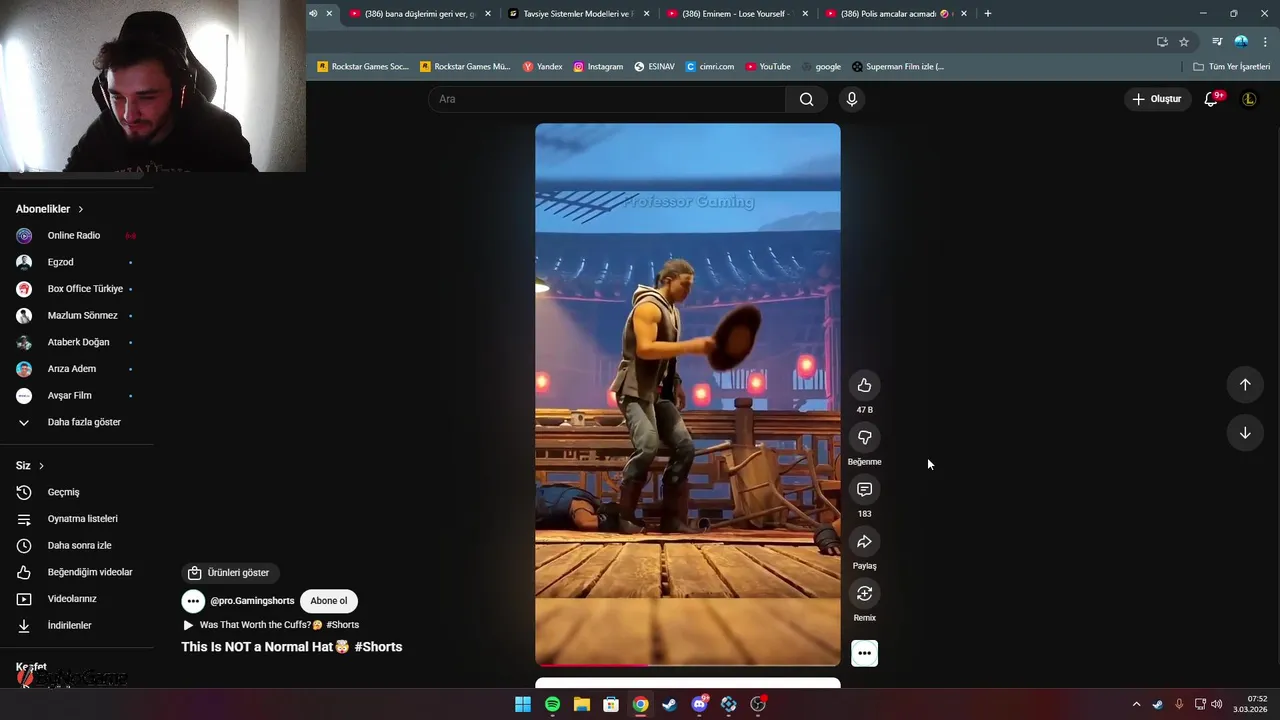Expand Siz section chevron
Image resolution: width=1280 pixels, height=720 pixels.
tap(41, 466)
